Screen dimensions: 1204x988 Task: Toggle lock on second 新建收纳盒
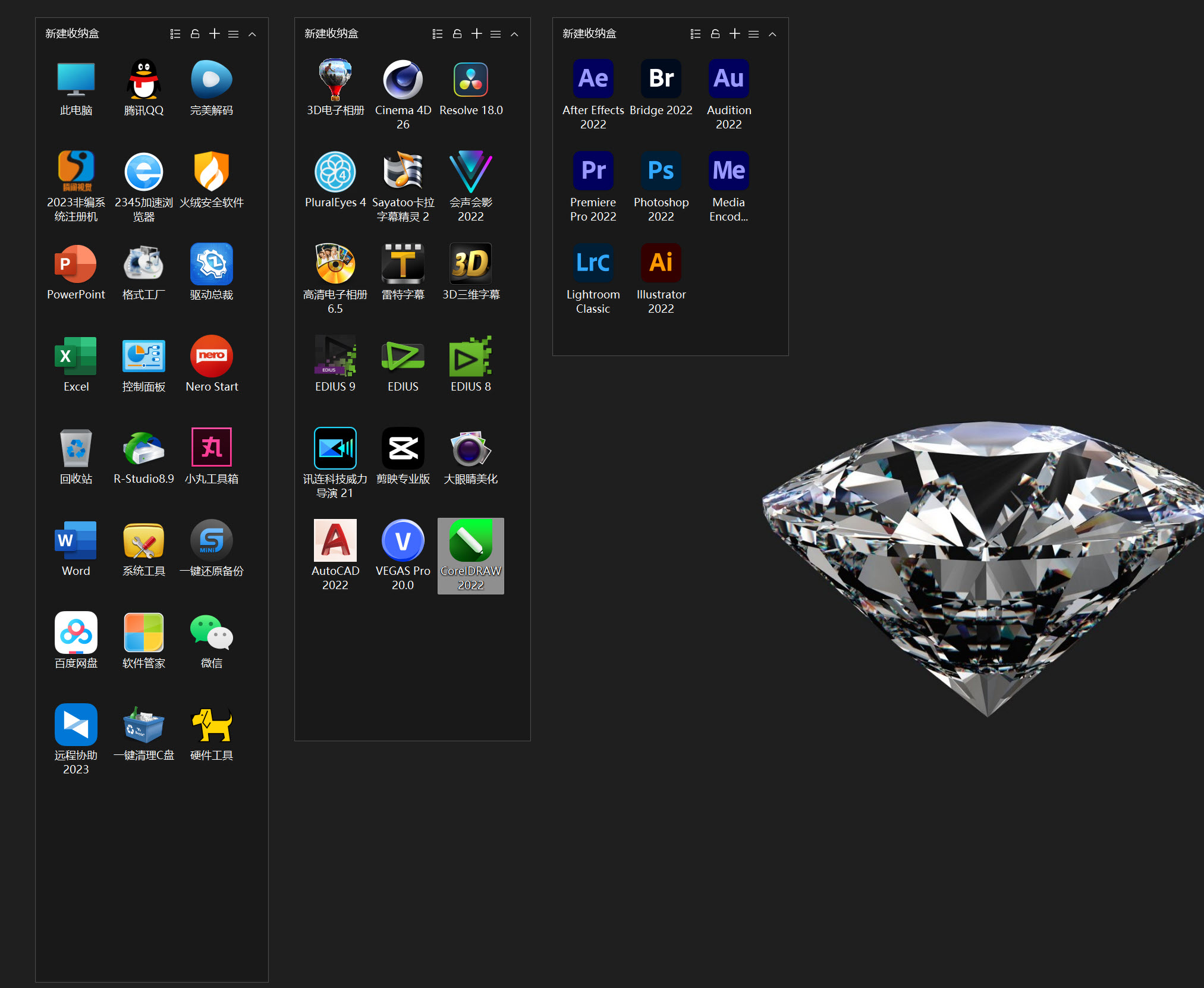click(x=457, y=34)
